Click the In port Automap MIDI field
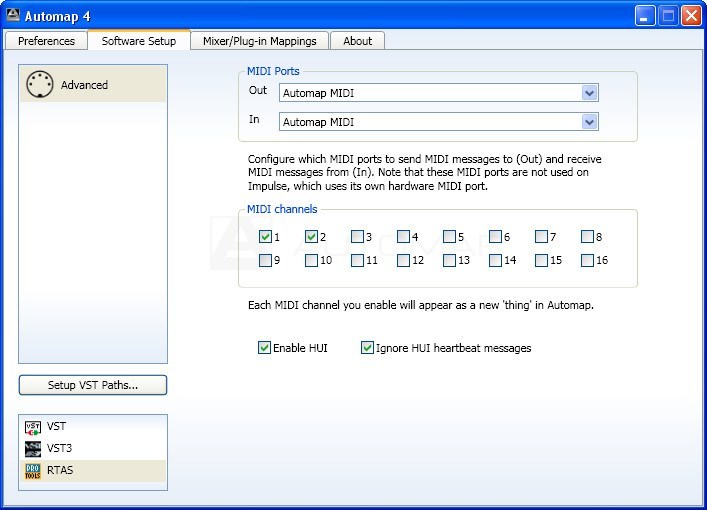Viewport: 707px width, 510px height. click(x=439, y=122)
